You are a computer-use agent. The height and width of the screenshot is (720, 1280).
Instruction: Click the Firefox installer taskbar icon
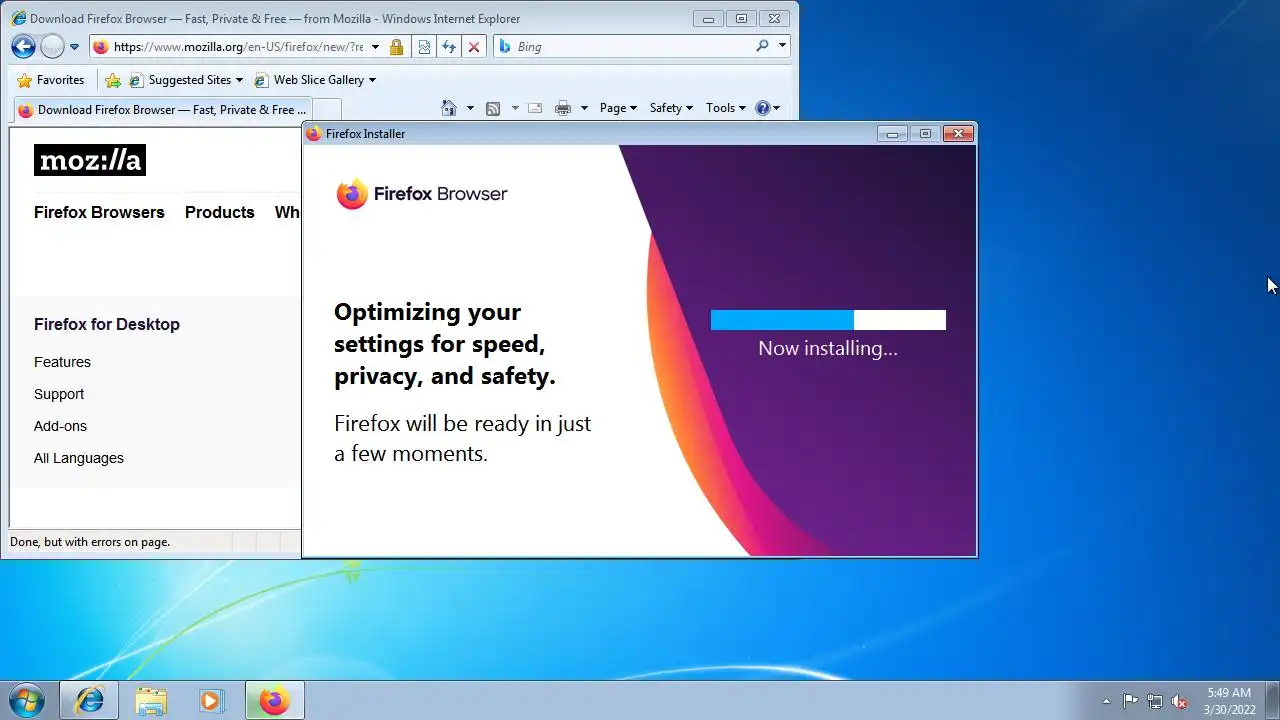pyautogui.click(x=274, y=700)
